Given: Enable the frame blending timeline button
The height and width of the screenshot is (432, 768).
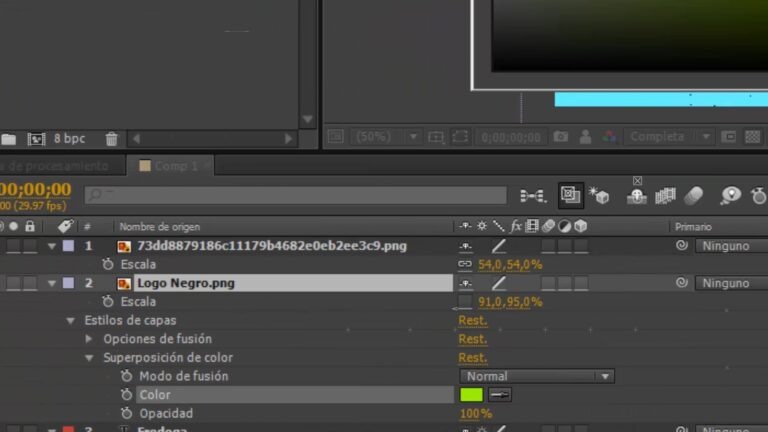Looking at the screenshot, I should [x=665, y=196].
